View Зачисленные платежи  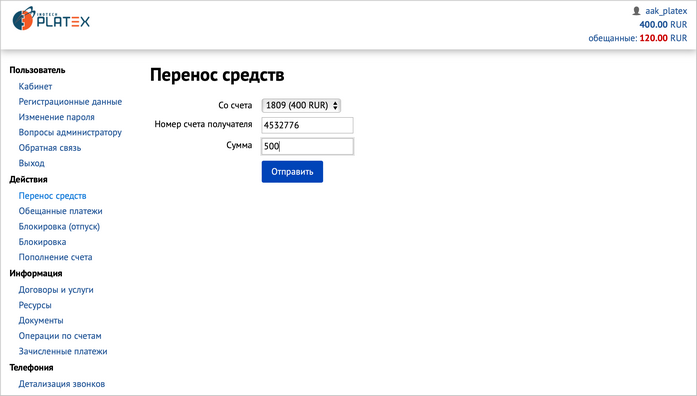63,351
